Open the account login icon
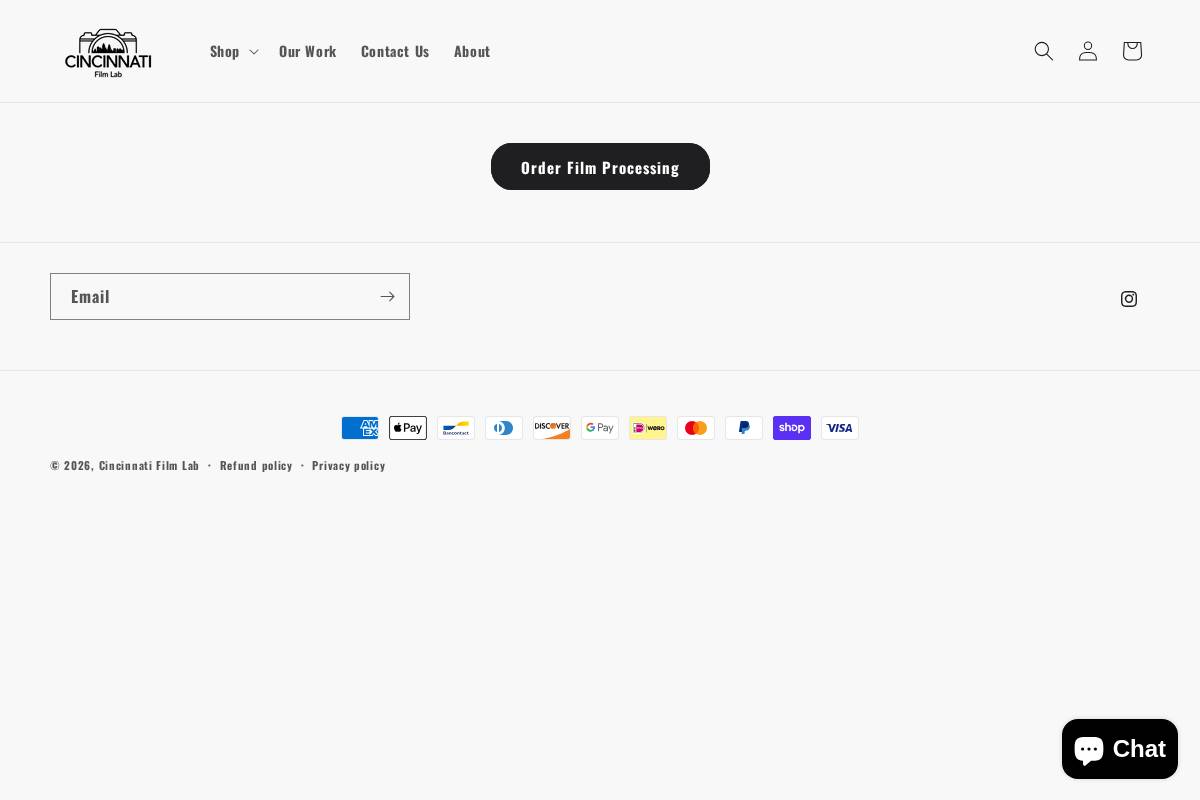The width and height of the screenshot is (1200, 800). pyautogui.click(x=1088, y=51)
